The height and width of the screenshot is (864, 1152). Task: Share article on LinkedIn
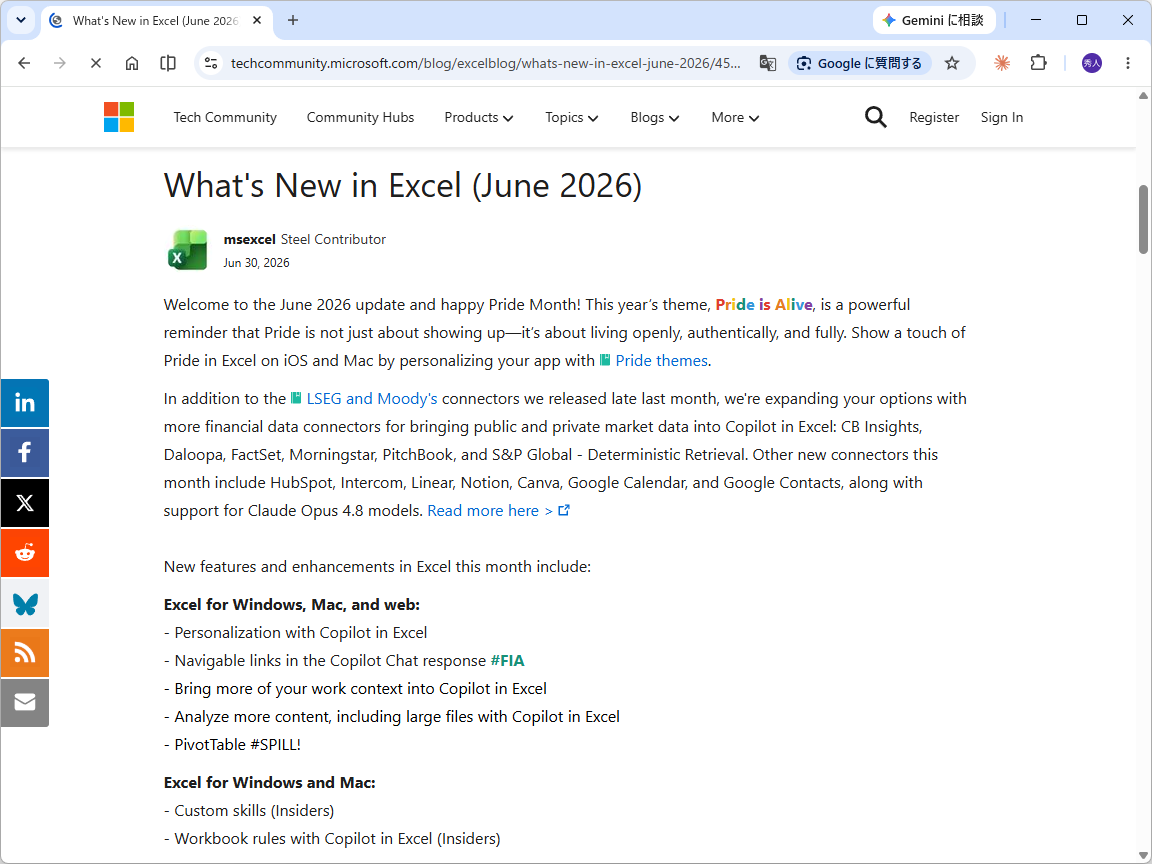coord(24,403)
